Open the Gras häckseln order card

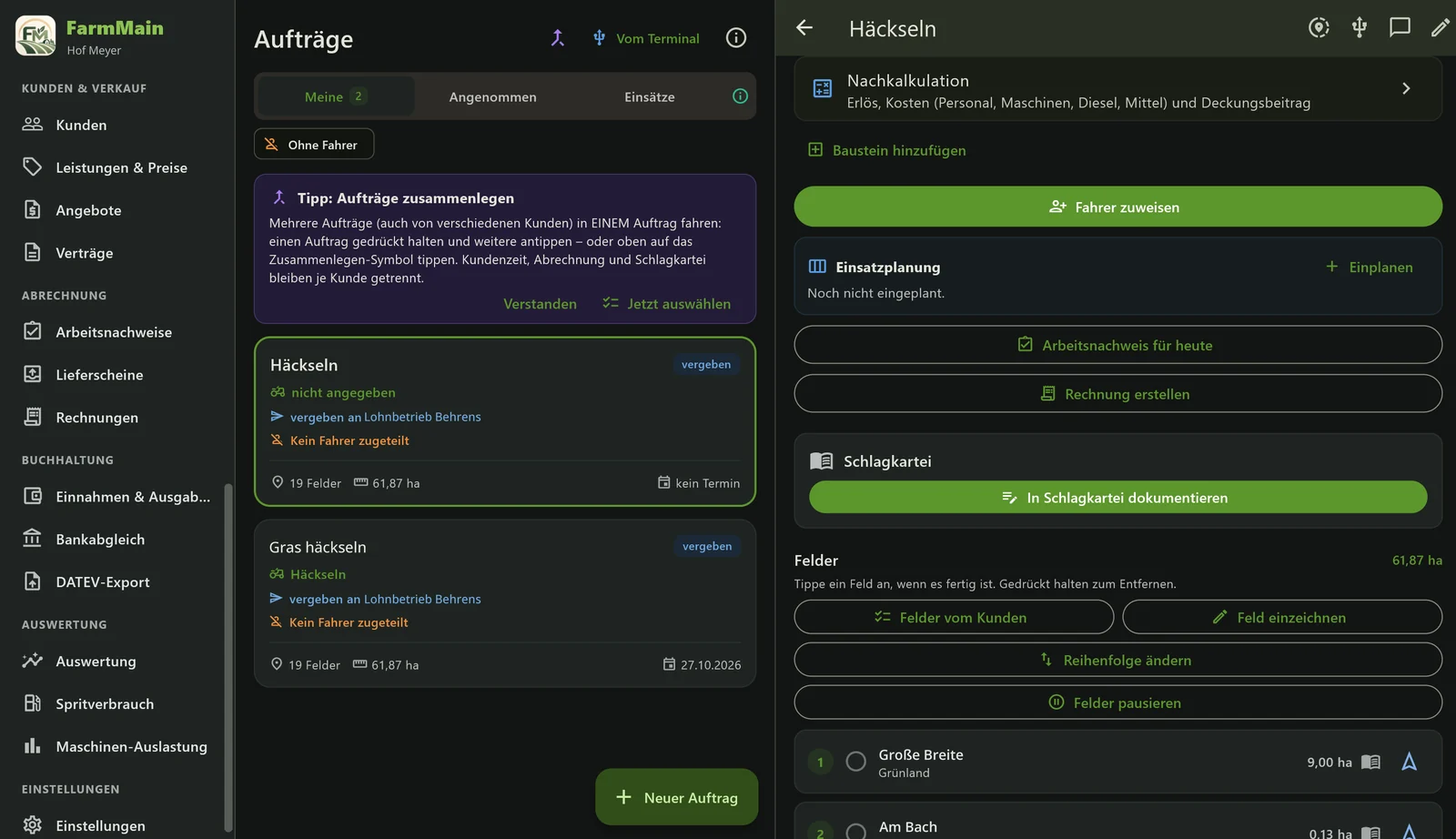click(x=505, y=603)
